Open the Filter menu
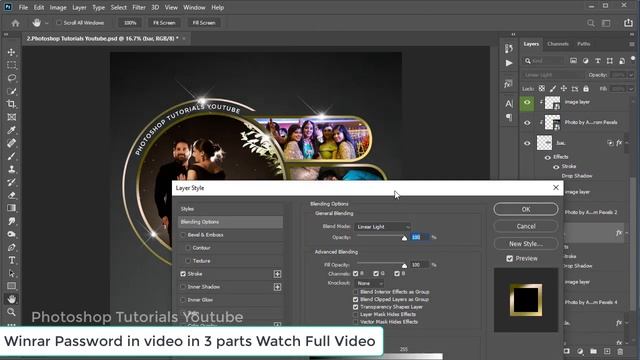The width and height of the screenshot is (640, 360). pos(139,7)
